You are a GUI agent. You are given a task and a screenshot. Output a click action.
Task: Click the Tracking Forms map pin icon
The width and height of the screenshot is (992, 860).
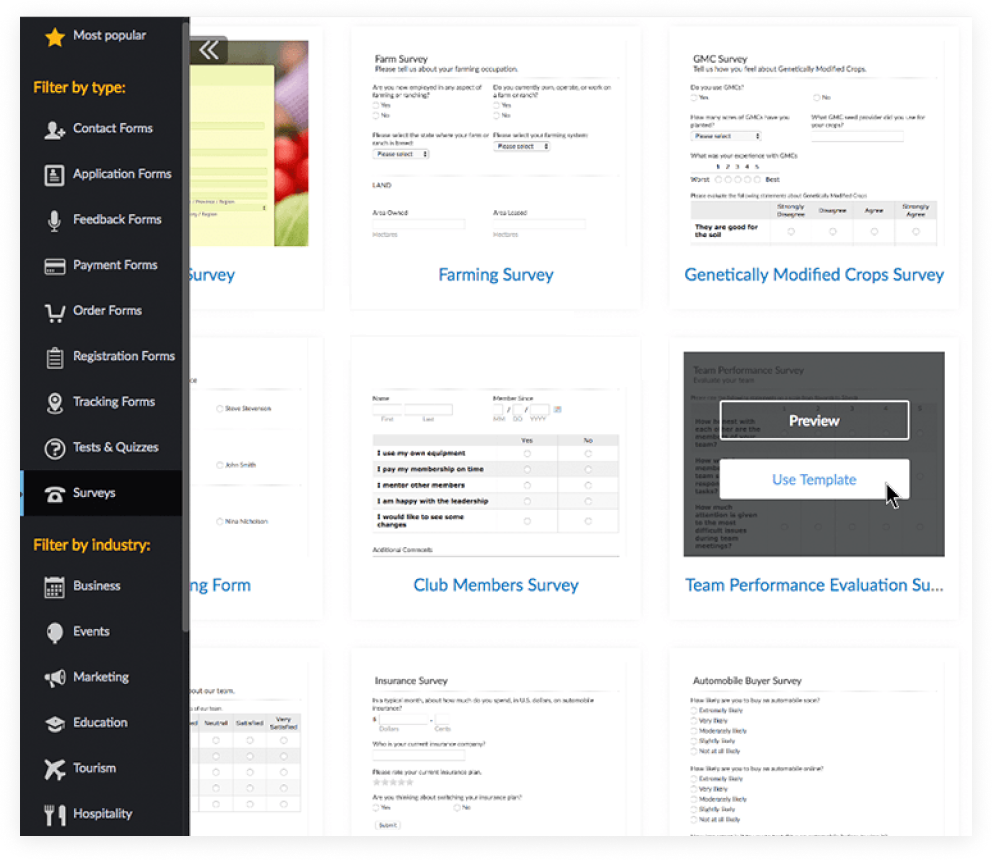(x=55, y=403)
